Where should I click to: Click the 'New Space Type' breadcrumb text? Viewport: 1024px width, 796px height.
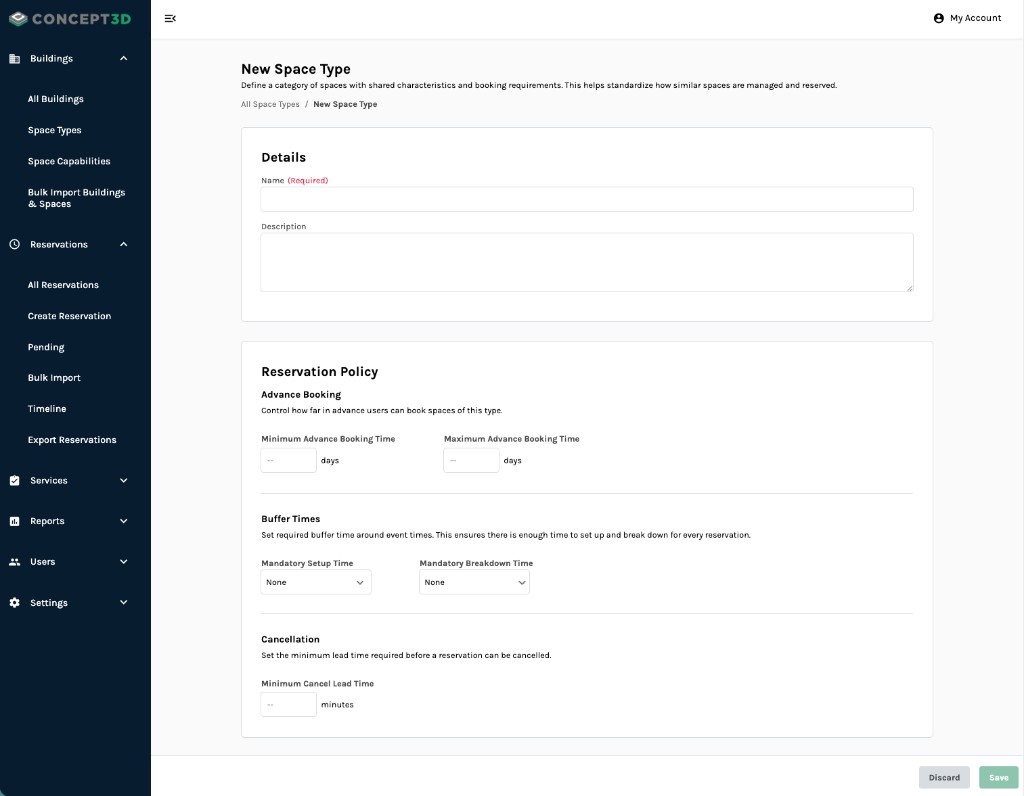tap(345, 104)
